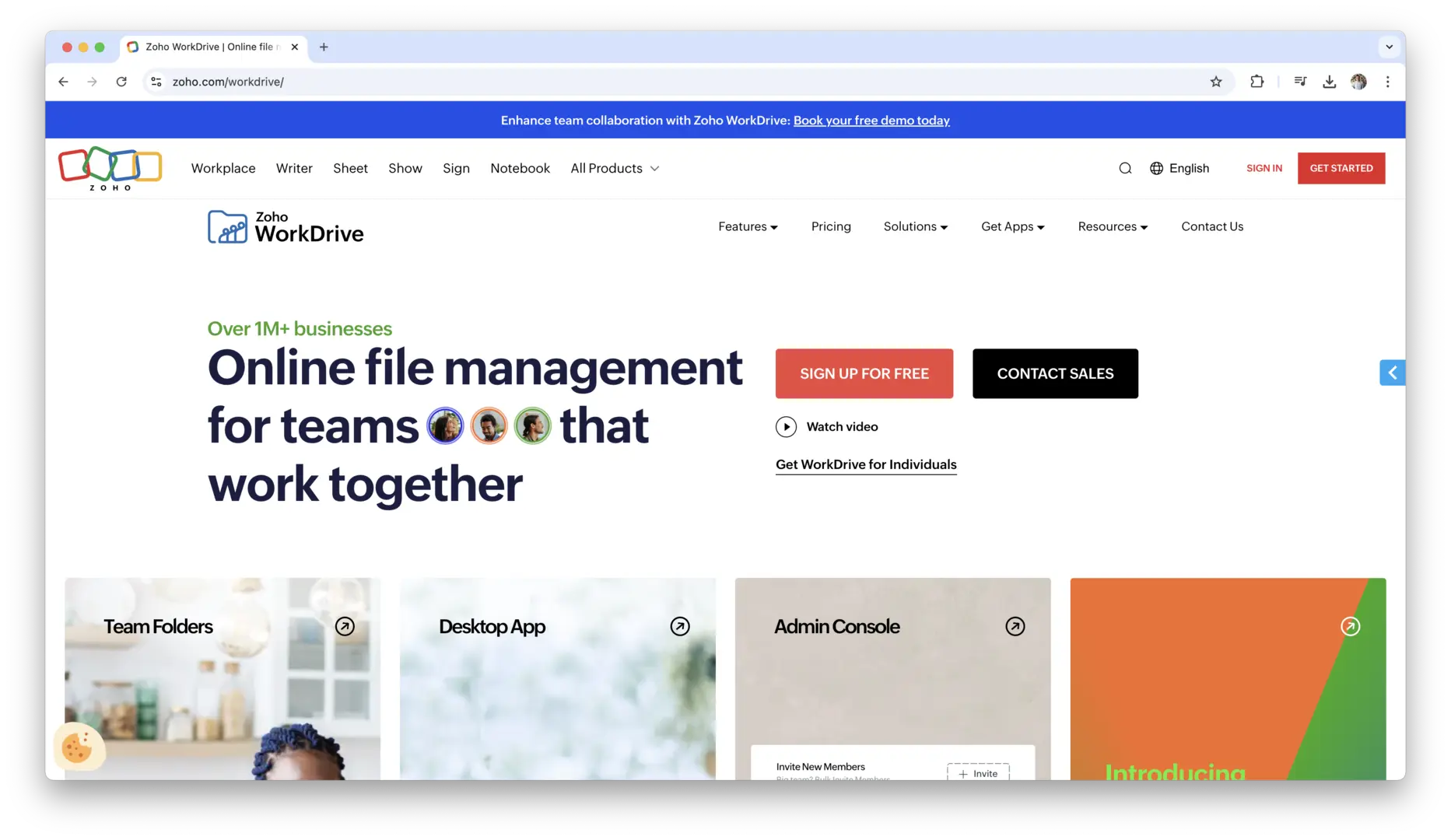The height and width of the screenshot is (840, 1451).
Task: Click the CONTACT SALES button
Action: (x=1055, y=374)
